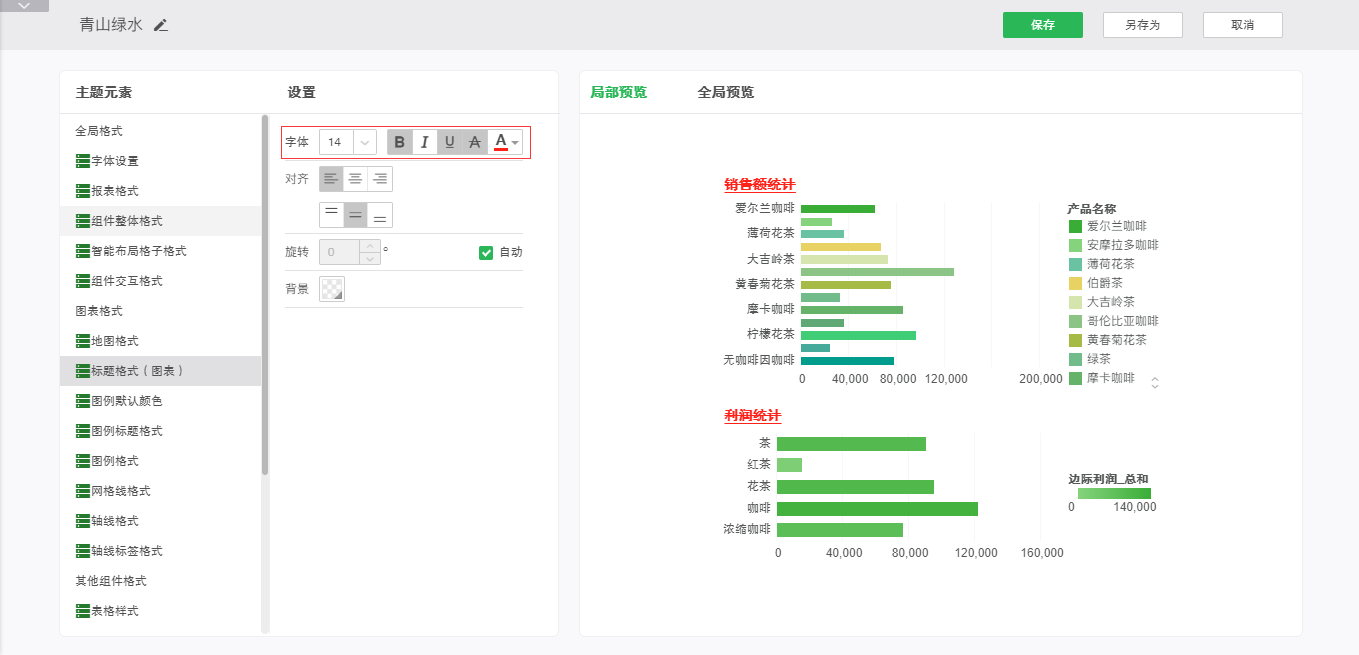Image resolution: width=1359 pixels, height=655 pixels.
Task: Toggle strikethrough font formatting
Action: (x=475, y=142)
